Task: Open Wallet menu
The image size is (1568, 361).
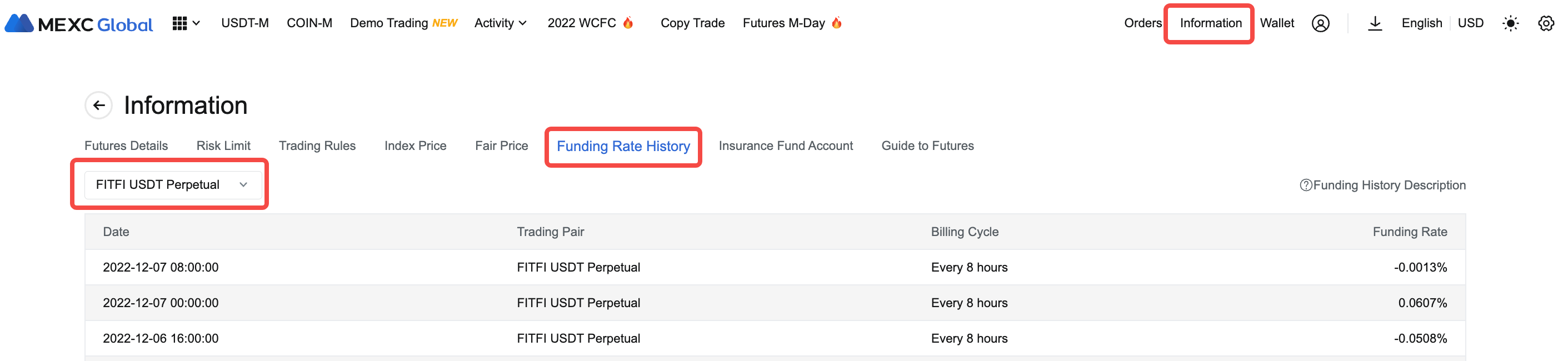Action: click(1276, 23)
